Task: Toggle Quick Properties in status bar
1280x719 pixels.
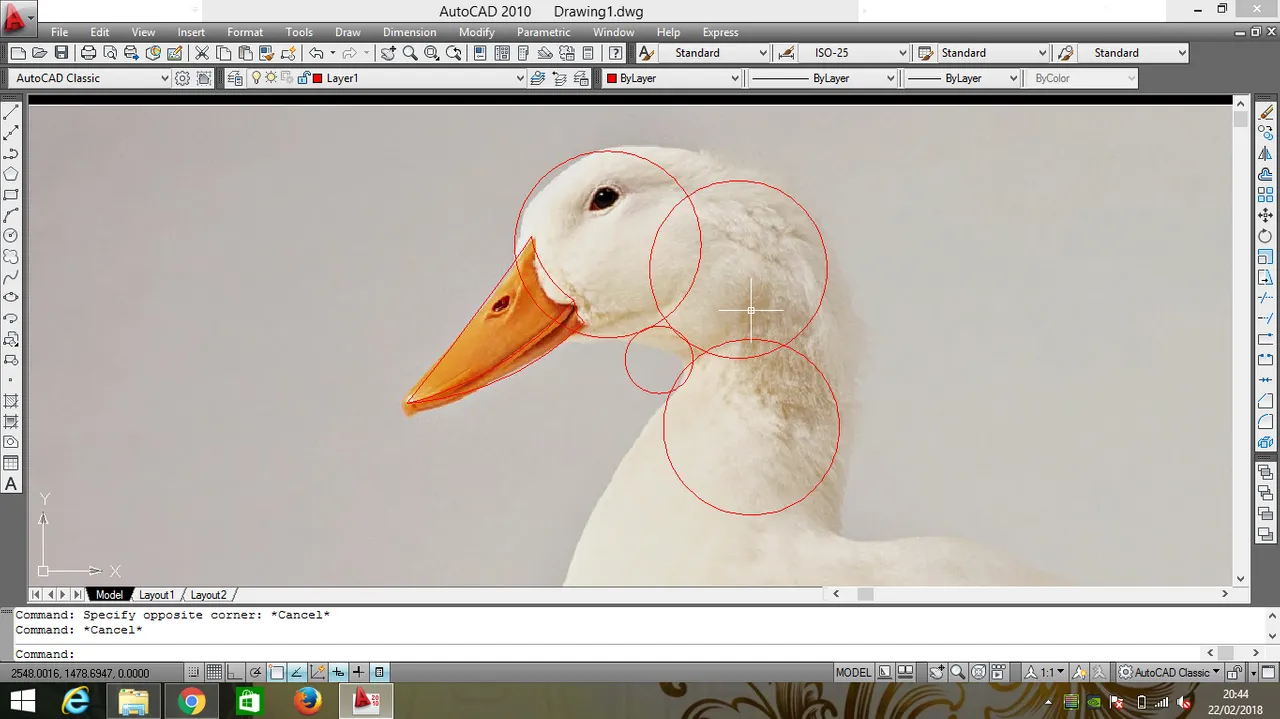Action: click(380, 673)
